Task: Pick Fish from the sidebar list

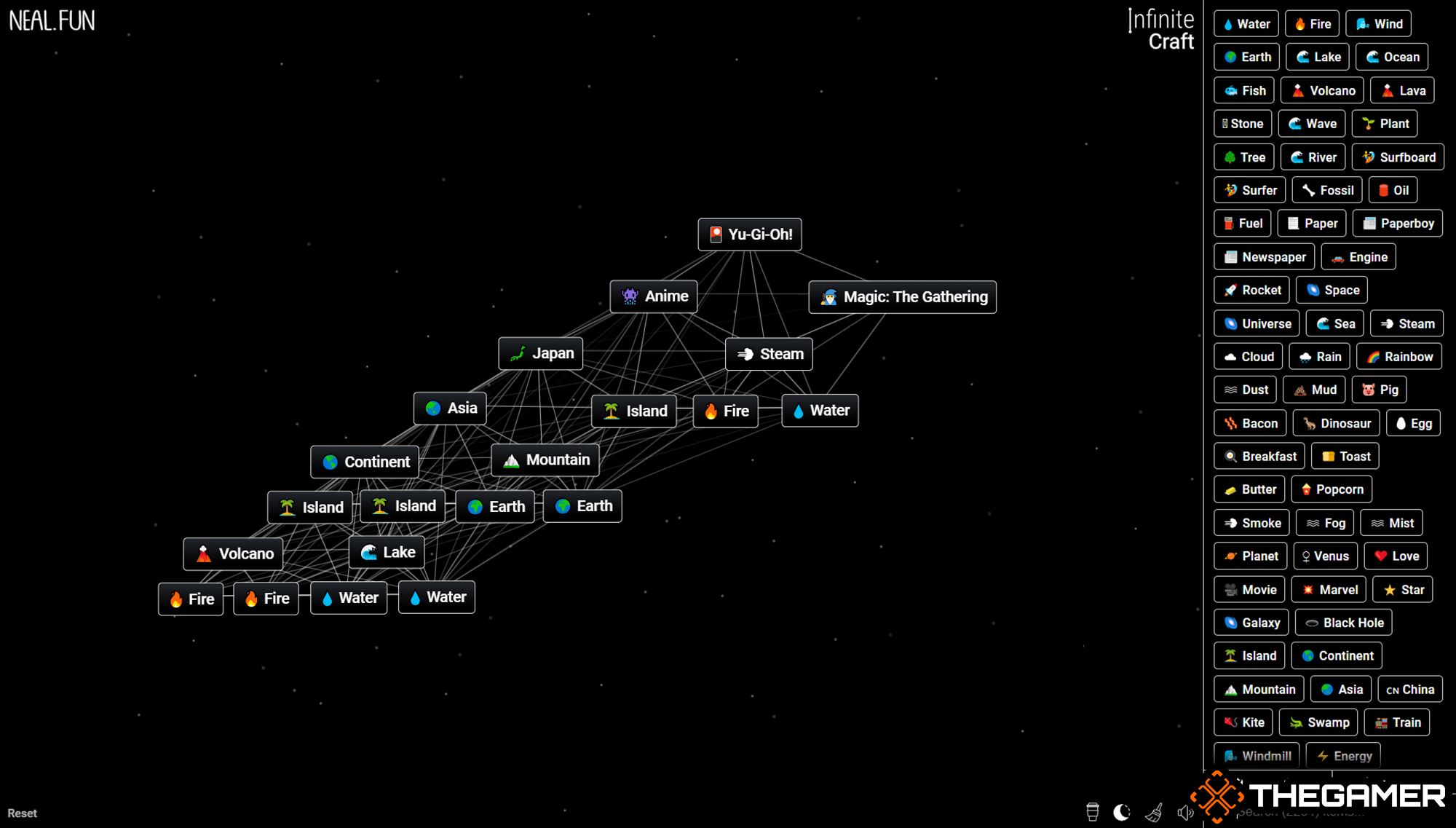Action: [1244, 90]
